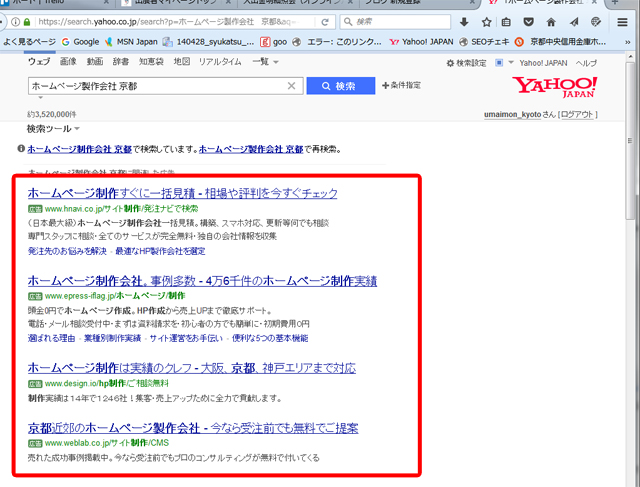Image resolution: width=640 pixels, height=487 pixels.
Task: Open the エラー: このリンク bookmark
Action: coord(337,42)
